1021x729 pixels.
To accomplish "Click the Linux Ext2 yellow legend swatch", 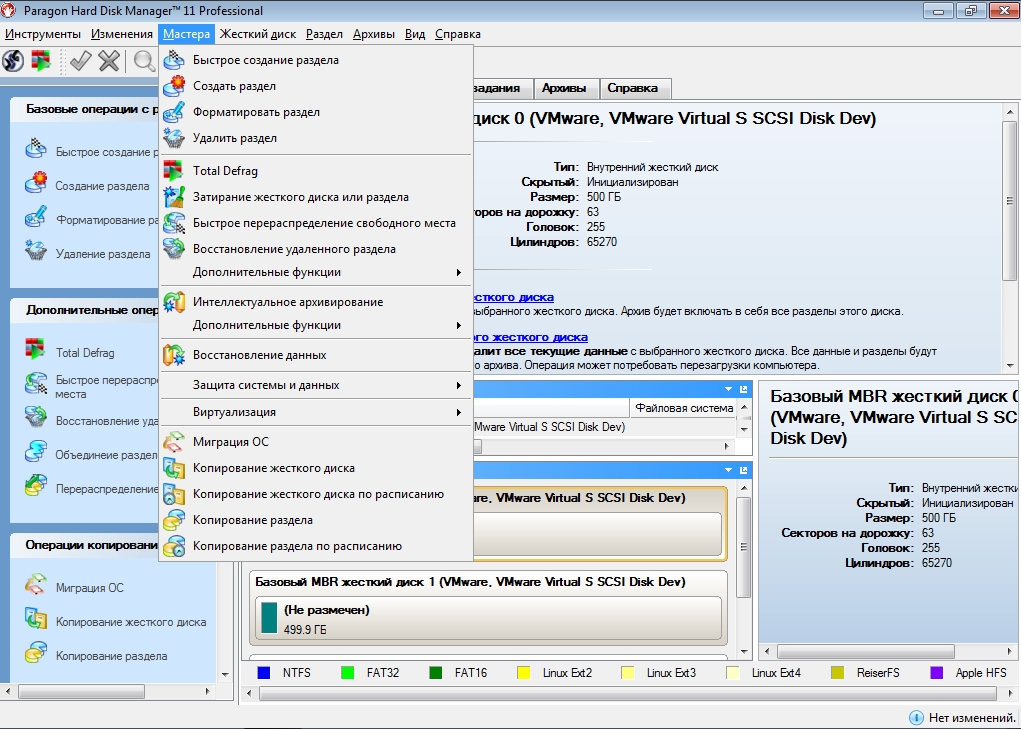I will [523, 673].
